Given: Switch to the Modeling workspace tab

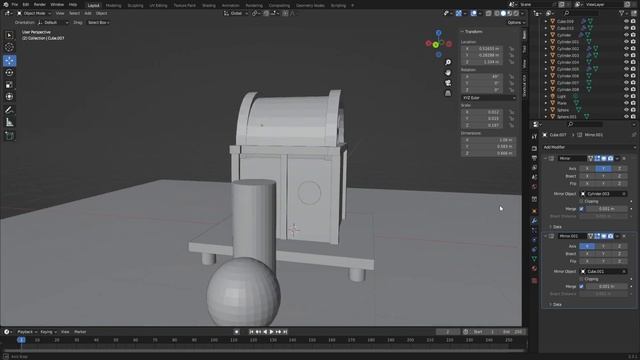Looking at the screenshot, I should coord(113,6).
